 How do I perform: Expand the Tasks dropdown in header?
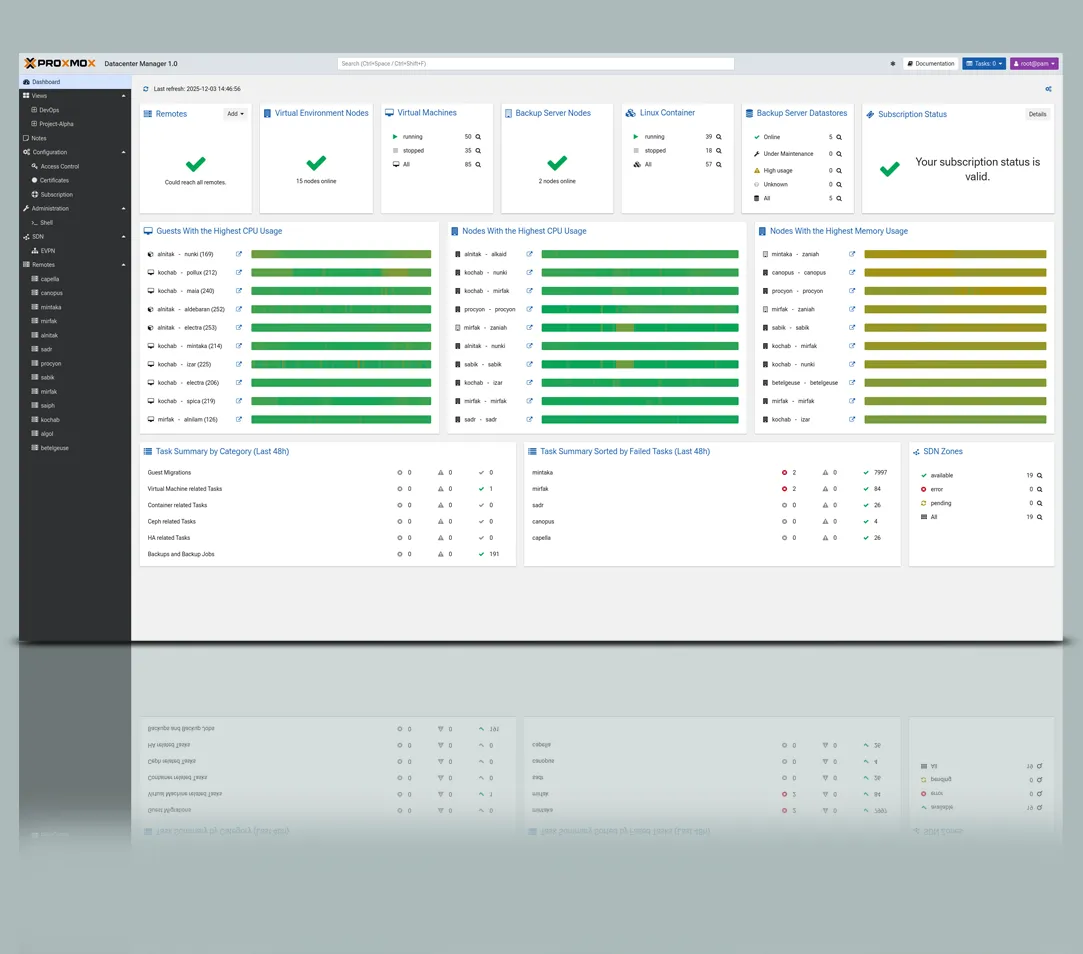coord(983,64)
